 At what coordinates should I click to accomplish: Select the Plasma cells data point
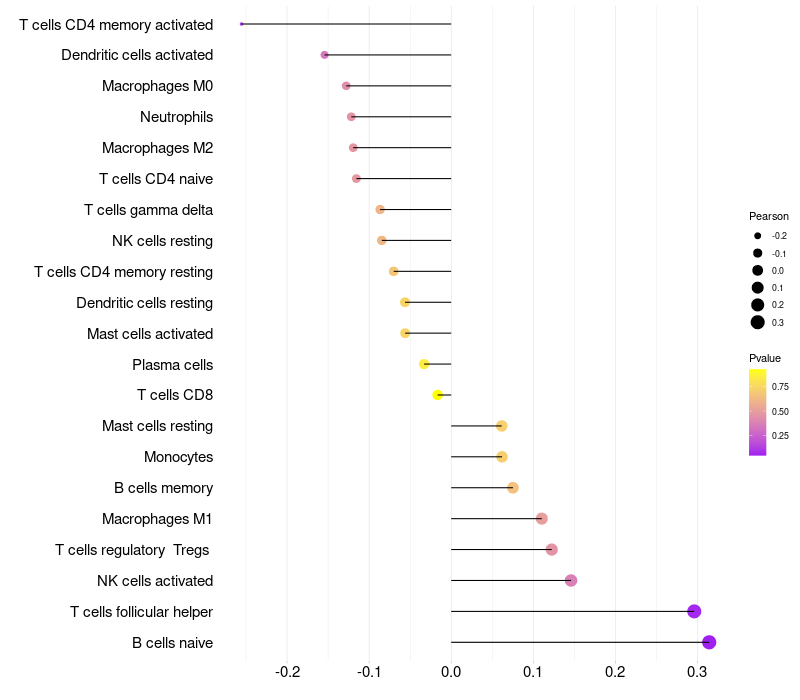(x=424, y=364)
